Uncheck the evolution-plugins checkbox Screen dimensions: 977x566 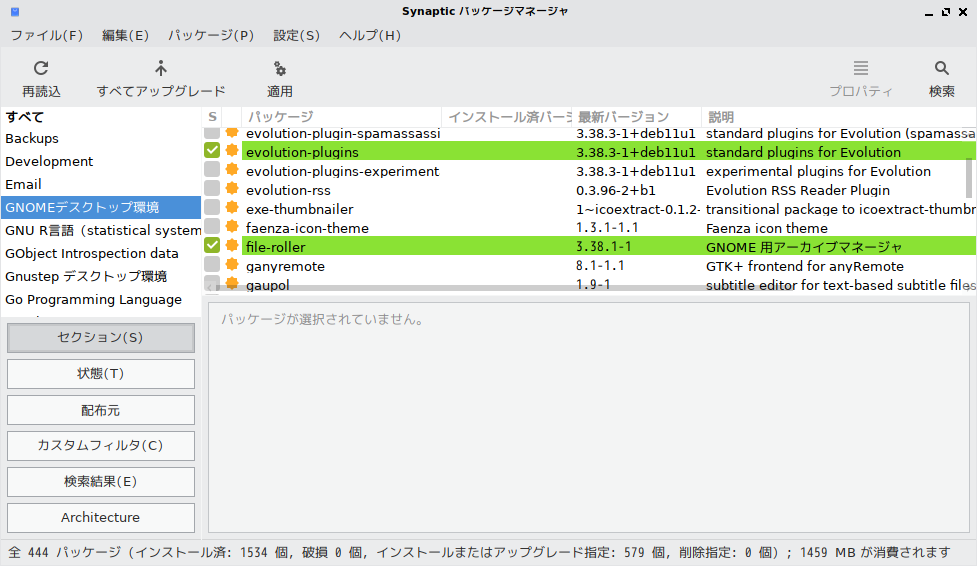(x=212, y=151)
